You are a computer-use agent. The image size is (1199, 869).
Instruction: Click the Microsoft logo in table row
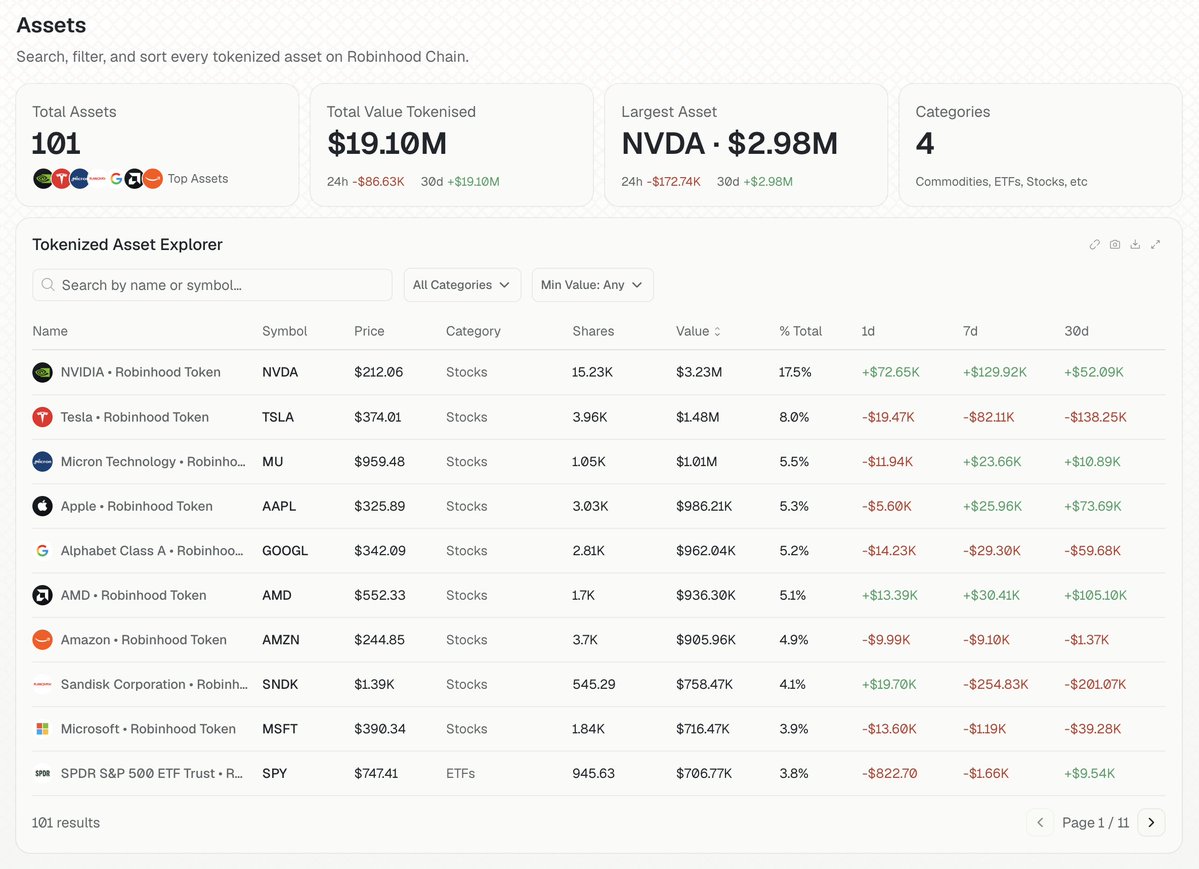click(x=42, y=729)
